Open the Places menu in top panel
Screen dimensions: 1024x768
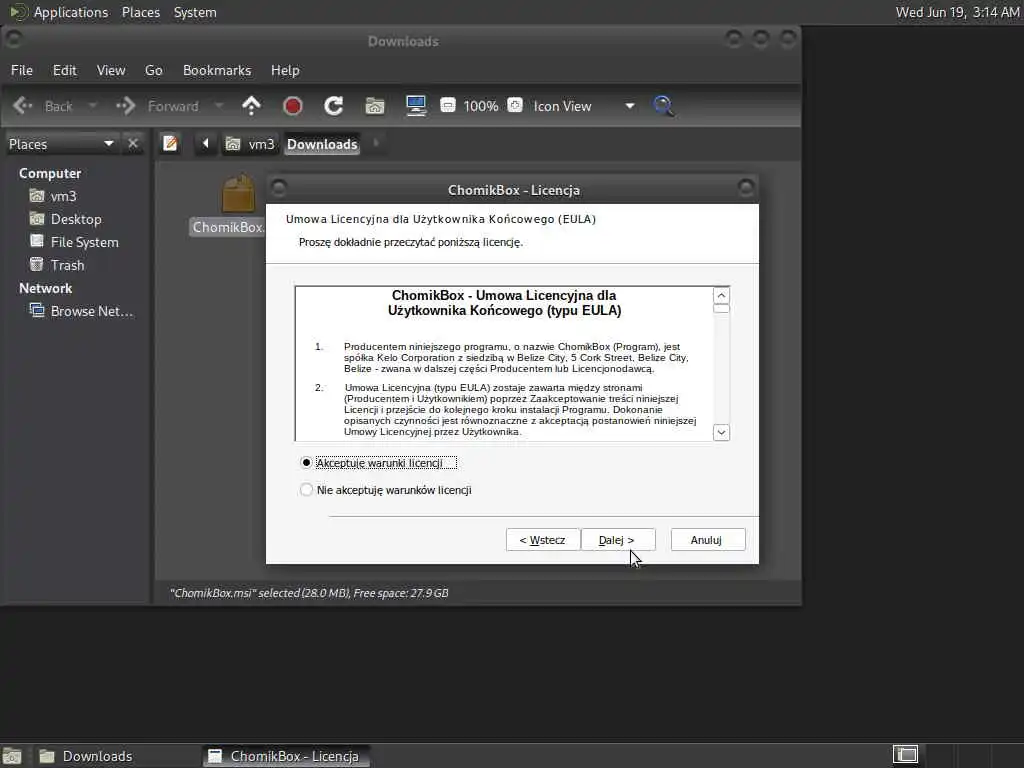[x=140, y=12]
